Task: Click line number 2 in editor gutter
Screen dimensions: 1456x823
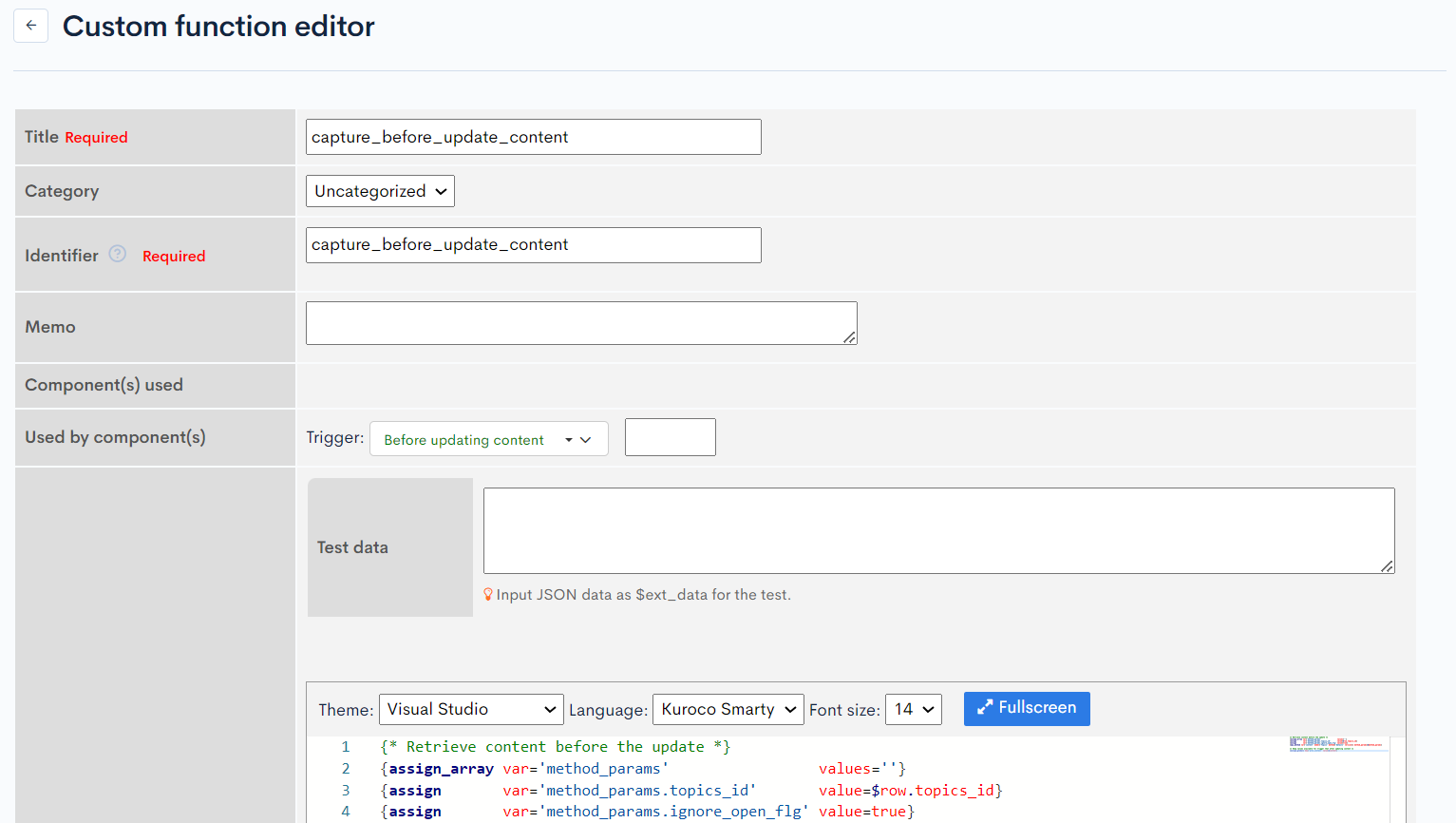Action: (346, 769)
